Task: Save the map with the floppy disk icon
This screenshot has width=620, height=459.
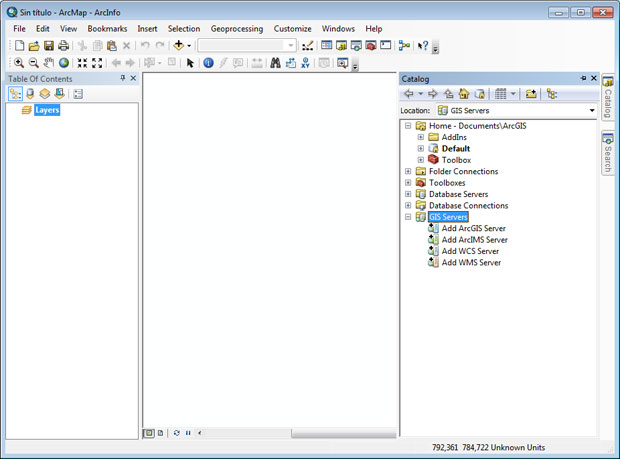Action: 49,45
